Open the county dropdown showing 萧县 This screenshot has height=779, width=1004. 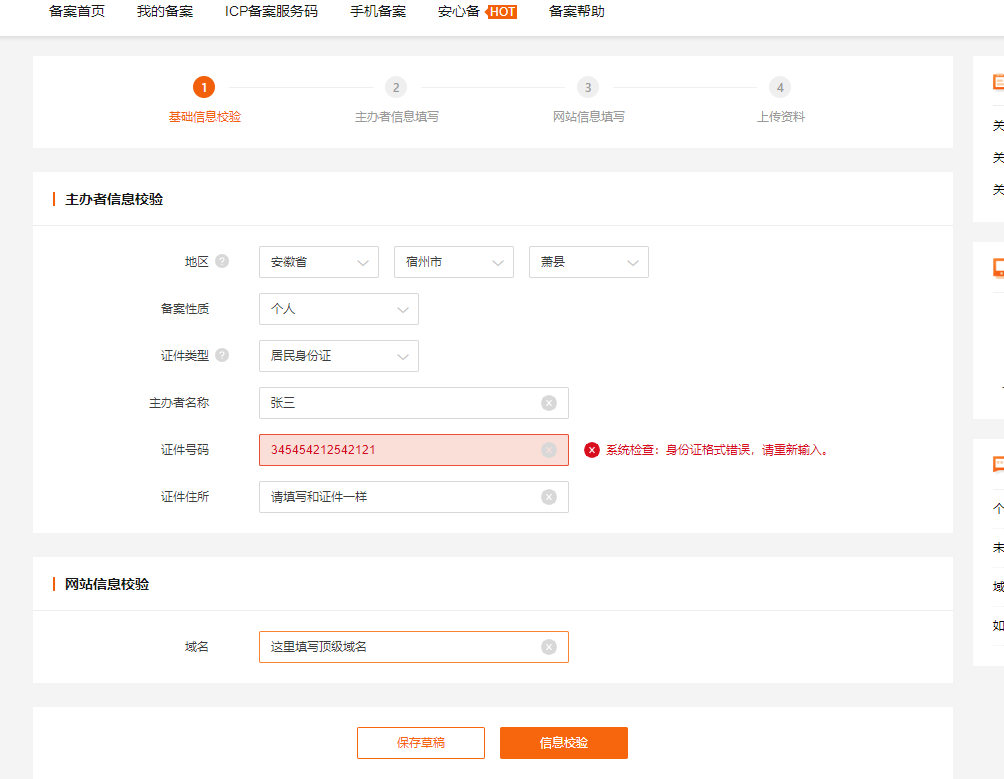click(x=588, y=262)
